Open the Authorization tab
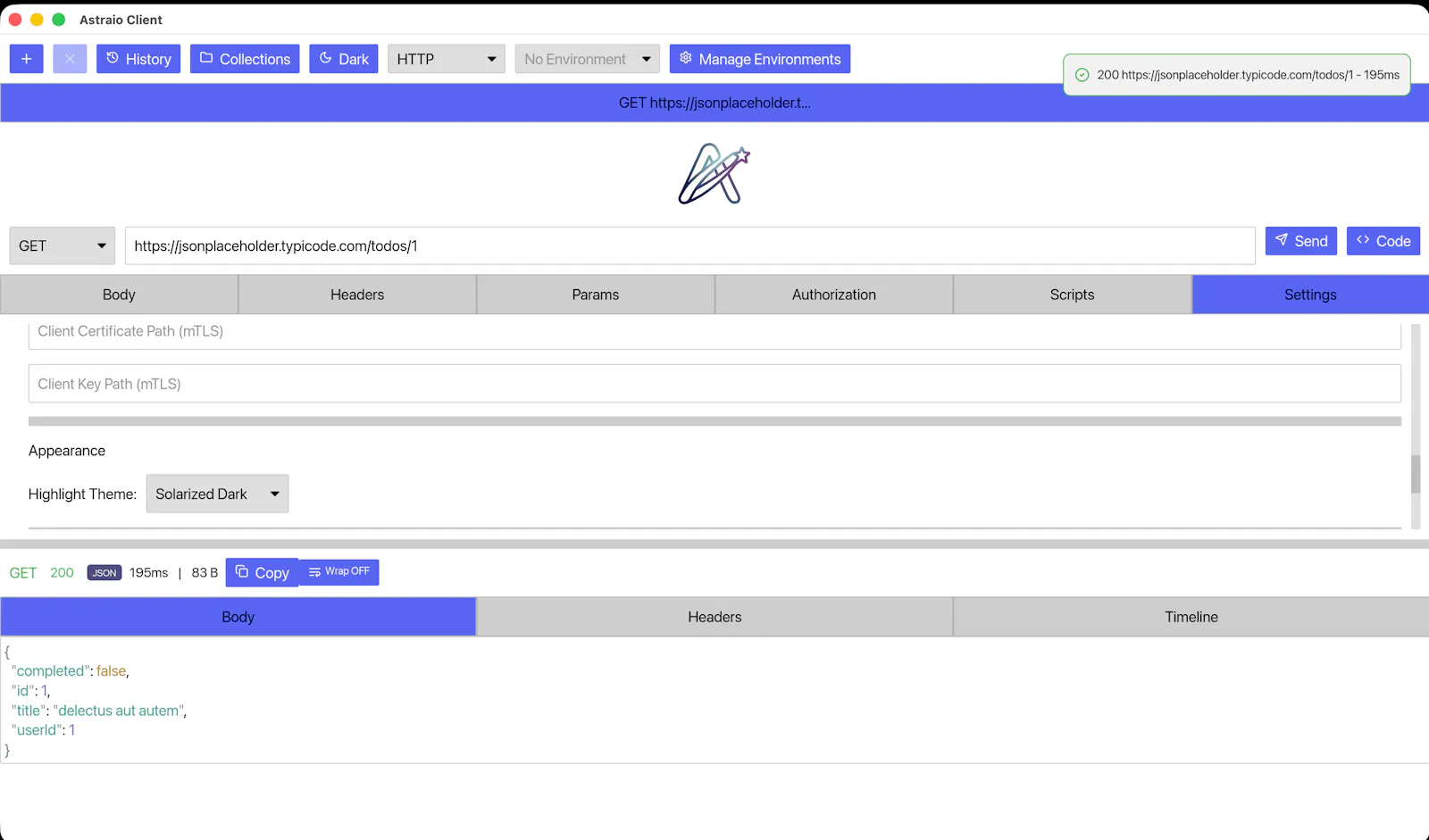1429x840 pixels. coord(834,295)
